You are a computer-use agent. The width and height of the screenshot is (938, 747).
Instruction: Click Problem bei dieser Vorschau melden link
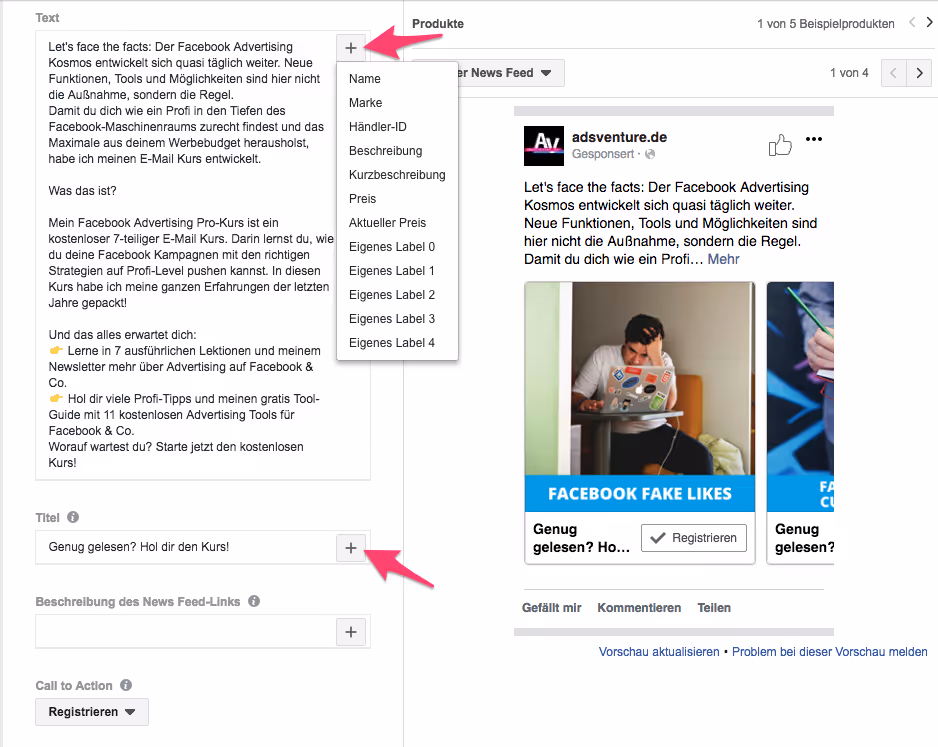[830, 652]
